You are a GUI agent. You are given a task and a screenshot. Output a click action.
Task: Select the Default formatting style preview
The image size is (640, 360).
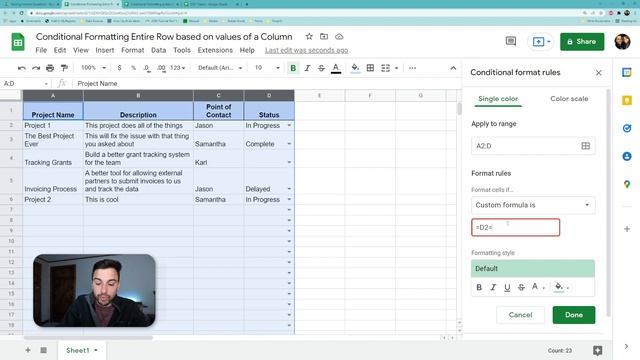[x=533, y=269]
